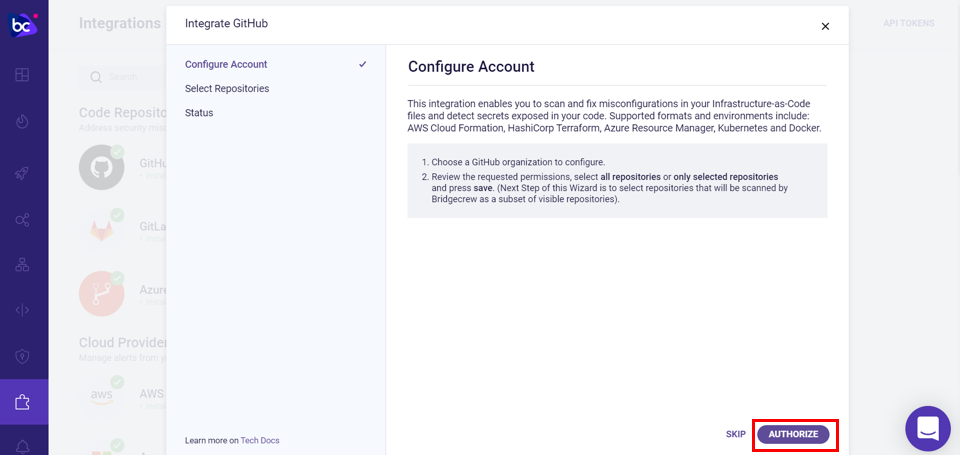960x455 pixels.
Task: Open the bell notifications icon in sidebar
Action: 22,447
